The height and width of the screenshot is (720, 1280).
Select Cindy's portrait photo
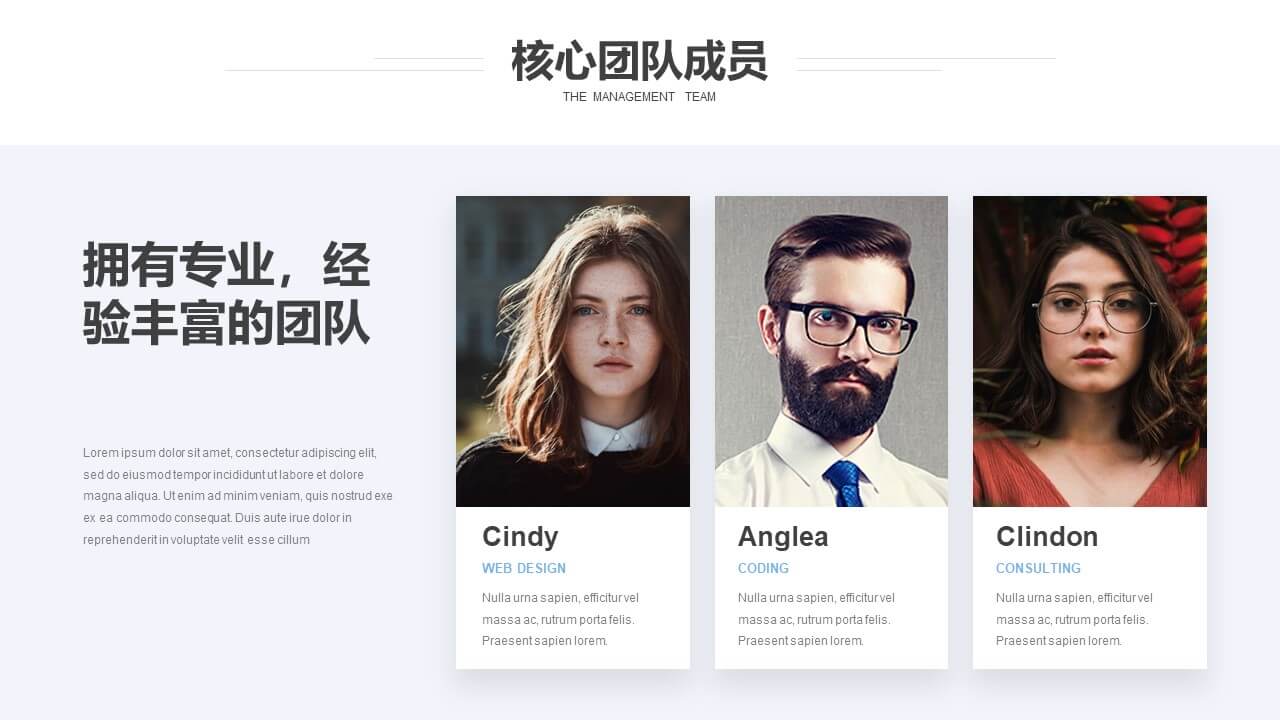573,351
